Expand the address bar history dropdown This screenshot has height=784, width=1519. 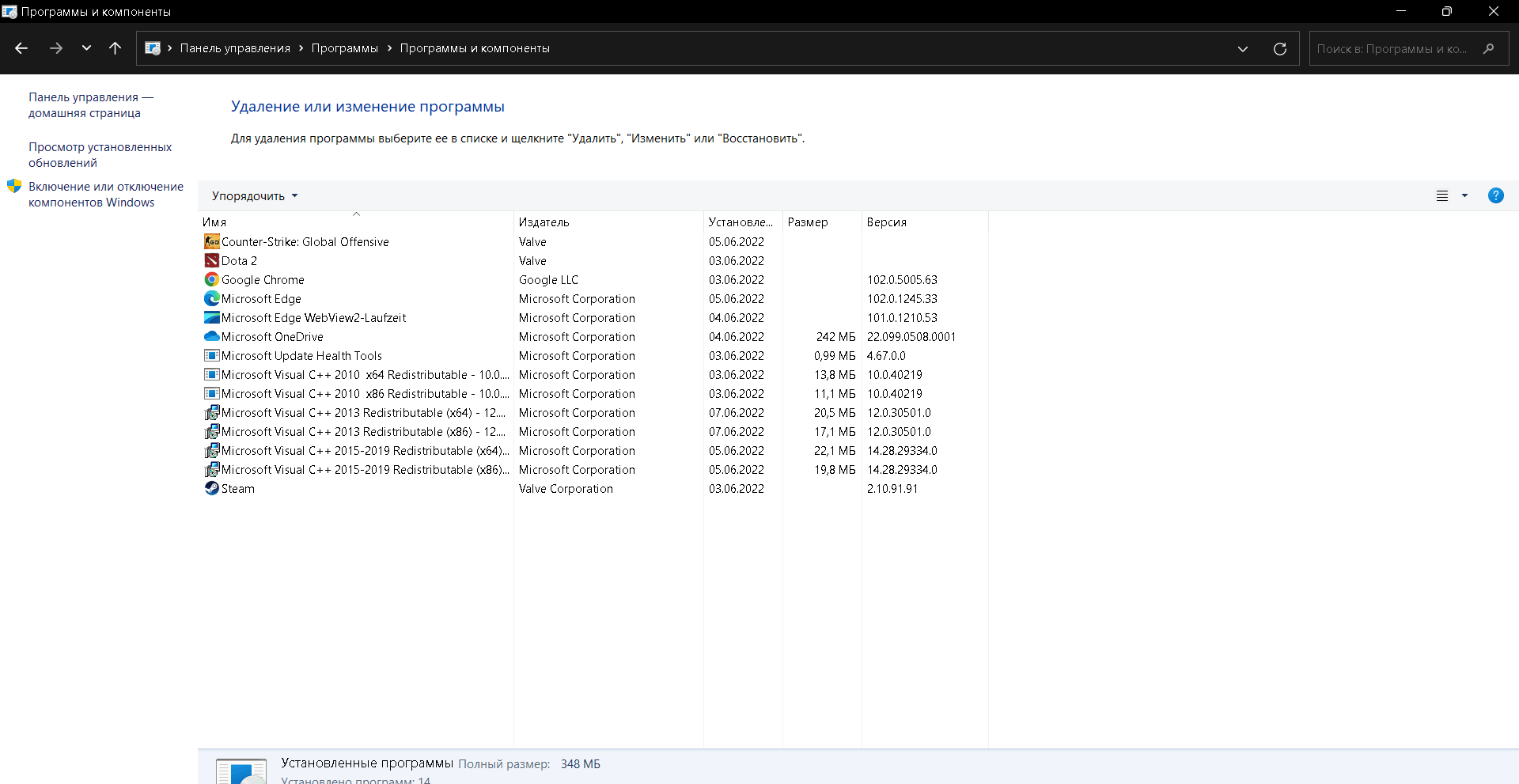pos(1242,48)
